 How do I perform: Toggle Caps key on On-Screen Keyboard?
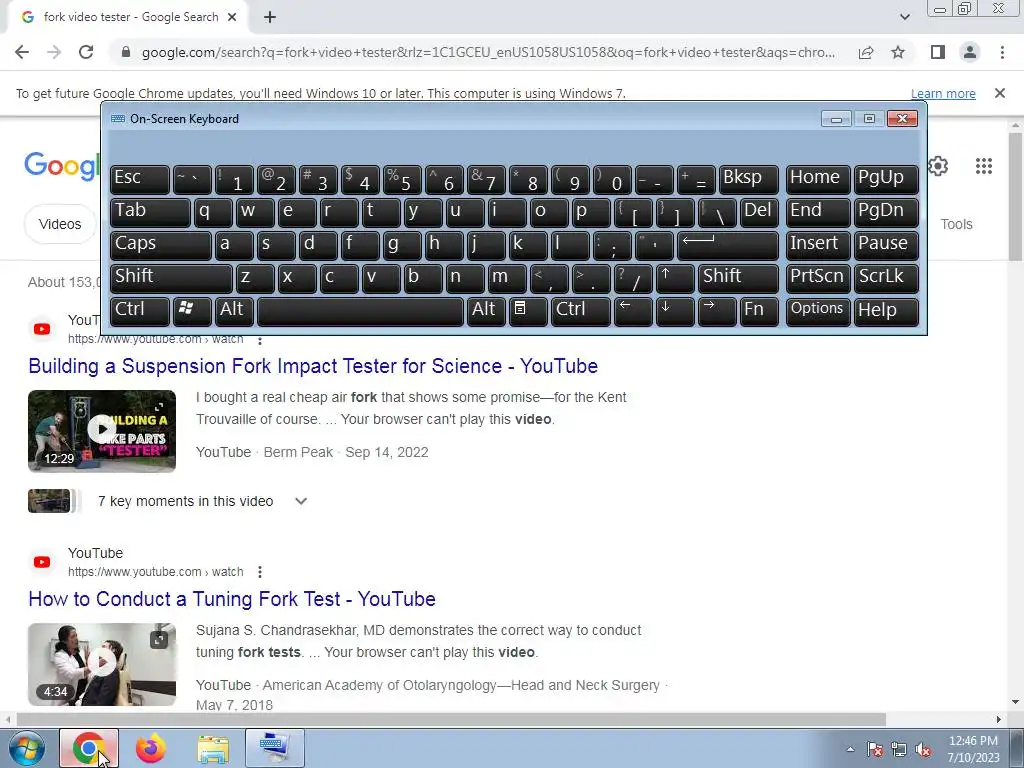pyautogui.click(x=161, y=245)
